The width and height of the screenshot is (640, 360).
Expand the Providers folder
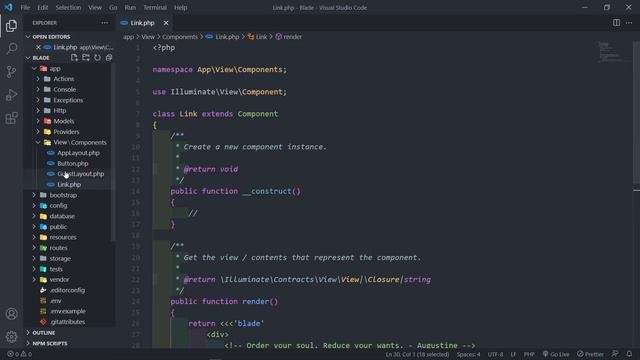[x=66, y=132]
